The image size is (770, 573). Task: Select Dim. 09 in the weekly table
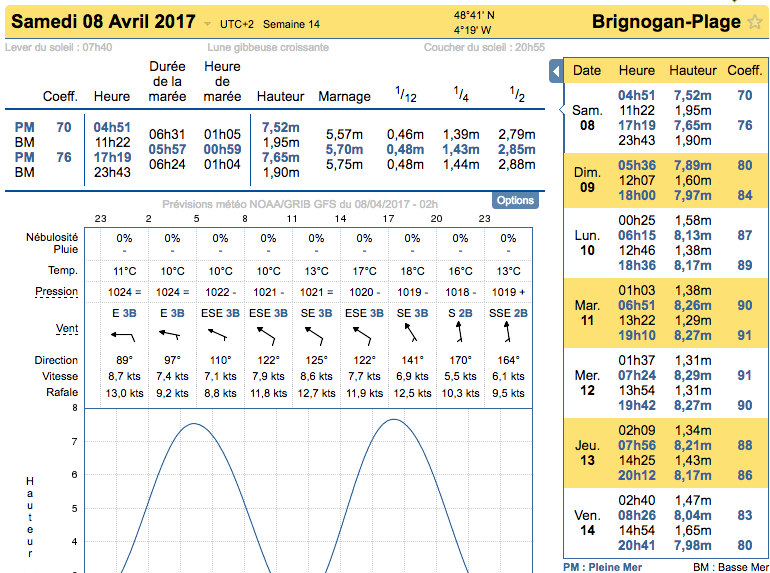tap(587, 180)
